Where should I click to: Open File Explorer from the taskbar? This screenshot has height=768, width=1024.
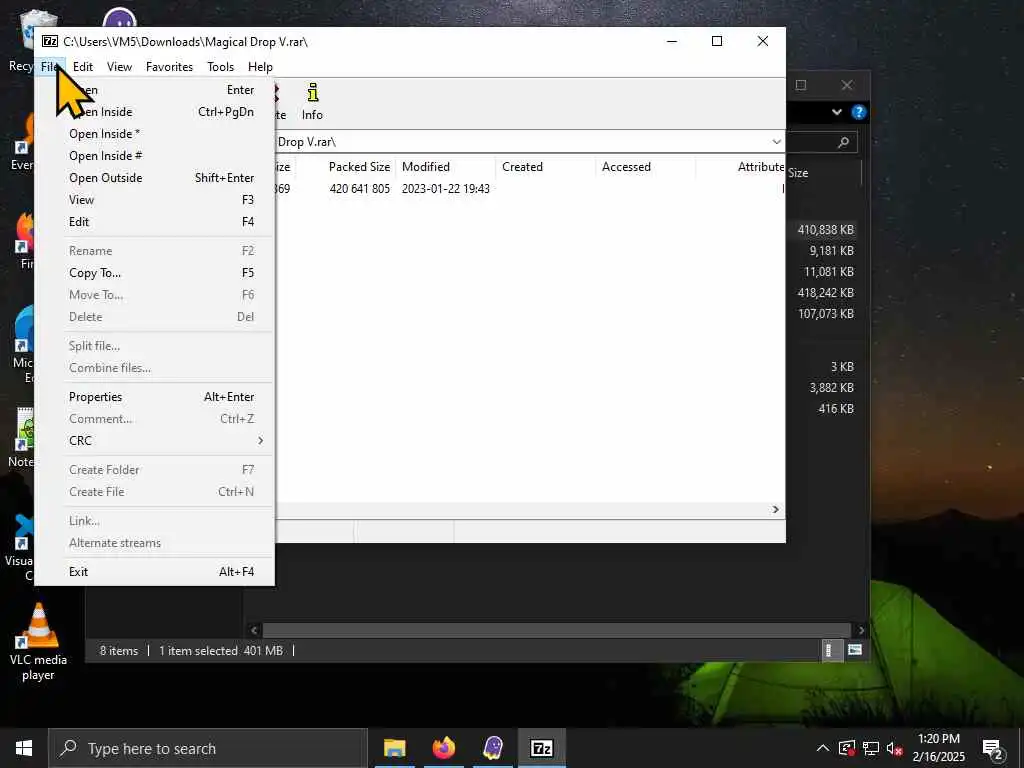tap(394, 748)
